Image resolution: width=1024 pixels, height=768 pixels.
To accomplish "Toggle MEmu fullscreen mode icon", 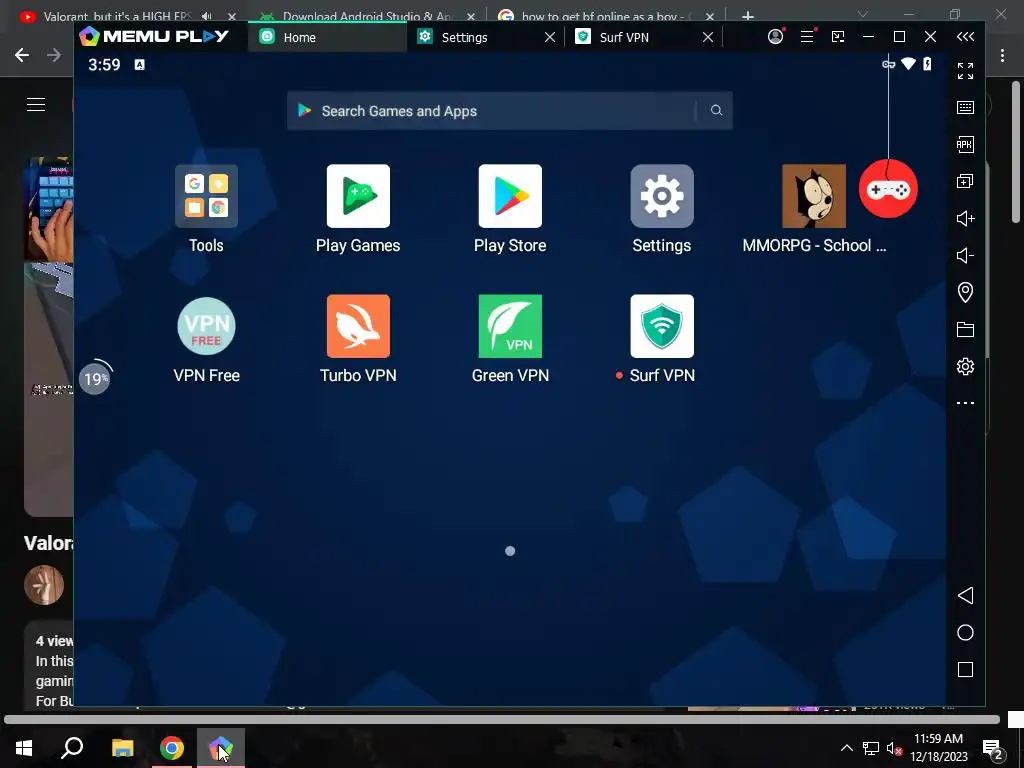I will [x=965, y=71].
